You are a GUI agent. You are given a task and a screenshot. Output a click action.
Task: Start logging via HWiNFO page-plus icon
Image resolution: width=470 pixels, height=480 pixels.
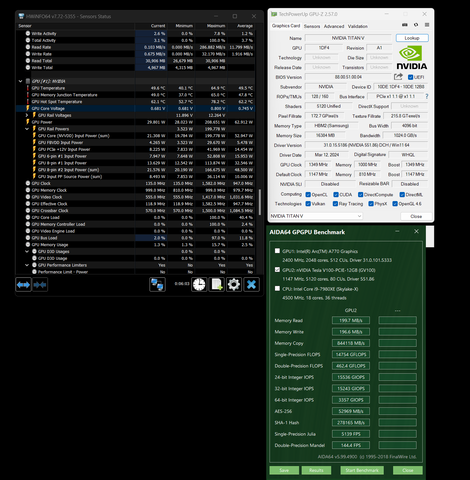pos(217,285)
